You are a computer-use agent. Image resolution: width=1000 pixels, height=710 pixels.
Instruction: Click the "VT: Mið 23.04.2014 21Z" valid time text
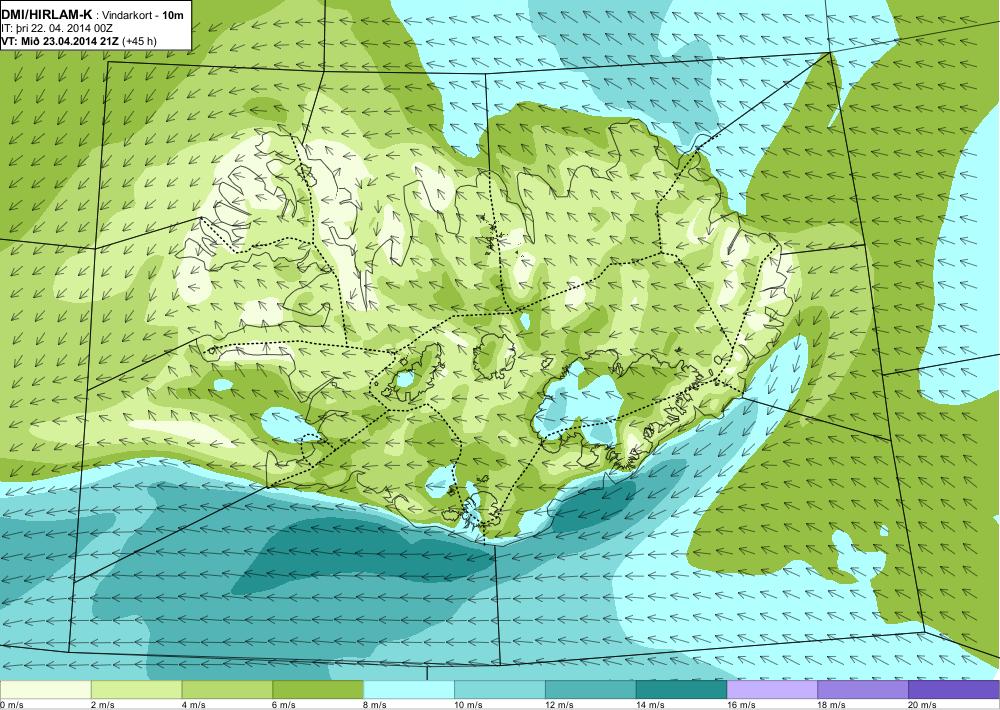59,41
